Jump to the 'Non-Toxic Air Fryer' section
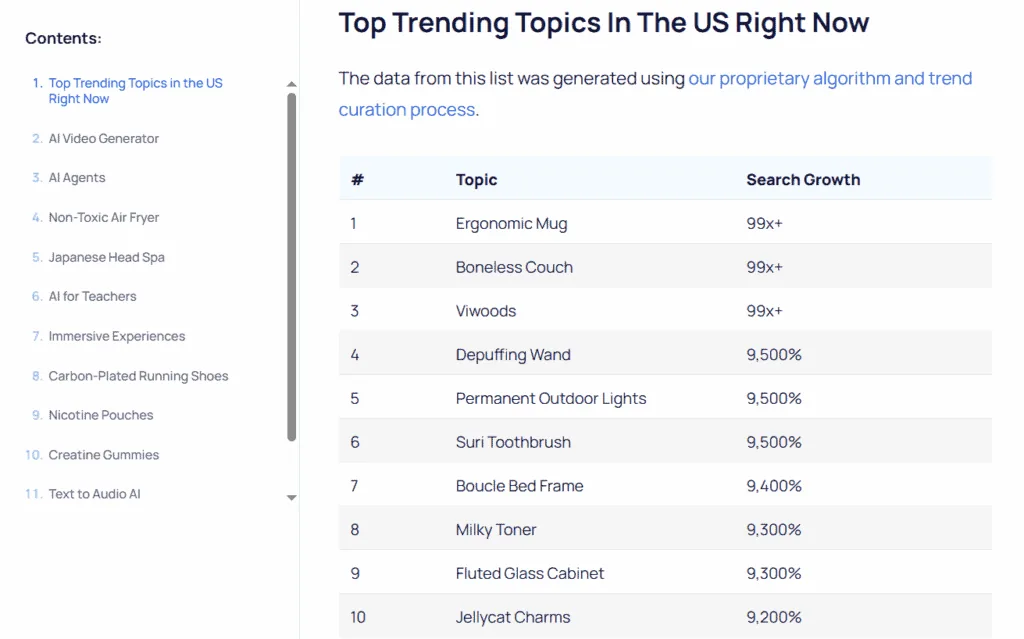Viewport: 1024px width, 639px height. click(x=104, y=217)
